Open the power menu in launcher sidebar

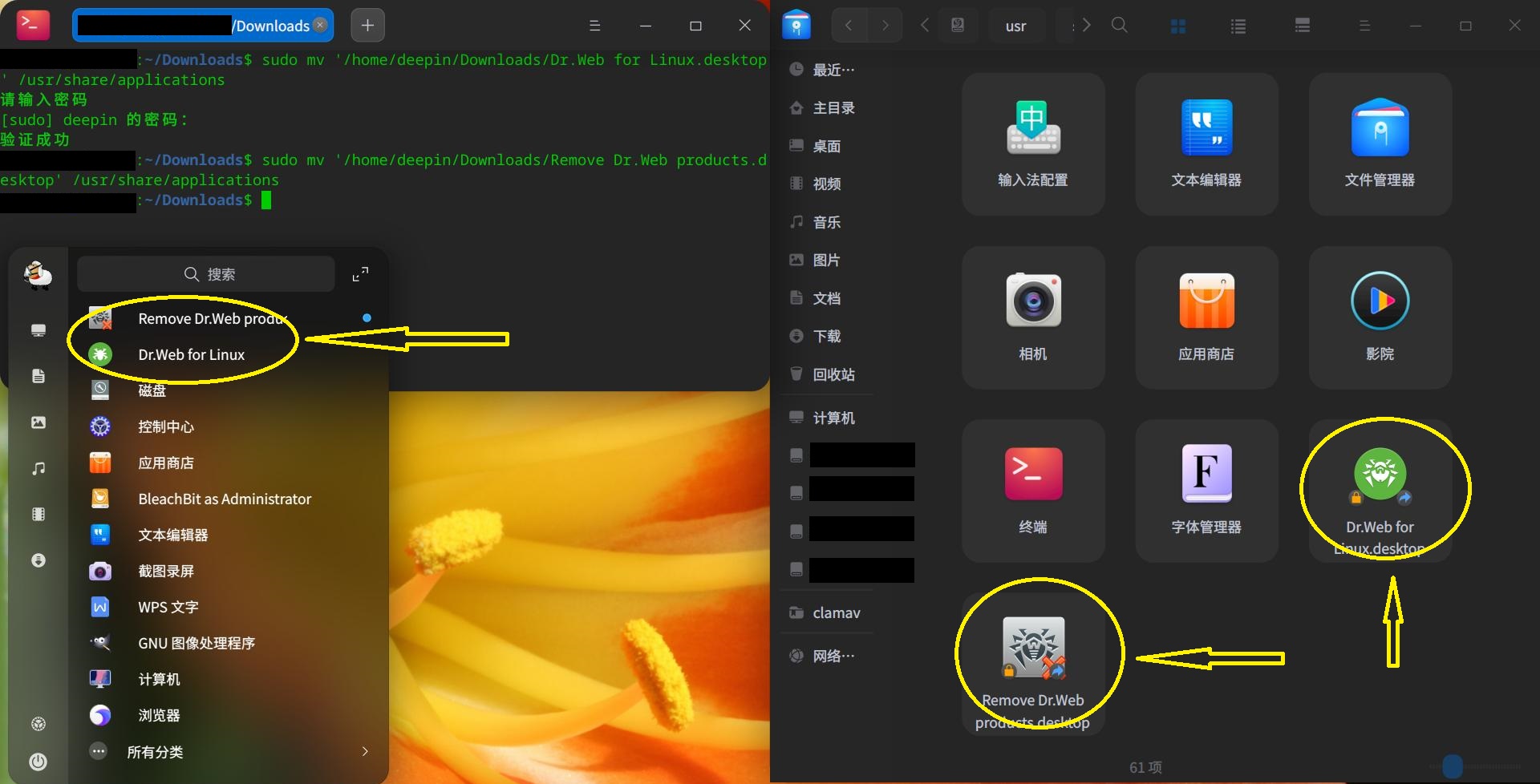pyautogui.click(x=38, y=762)
